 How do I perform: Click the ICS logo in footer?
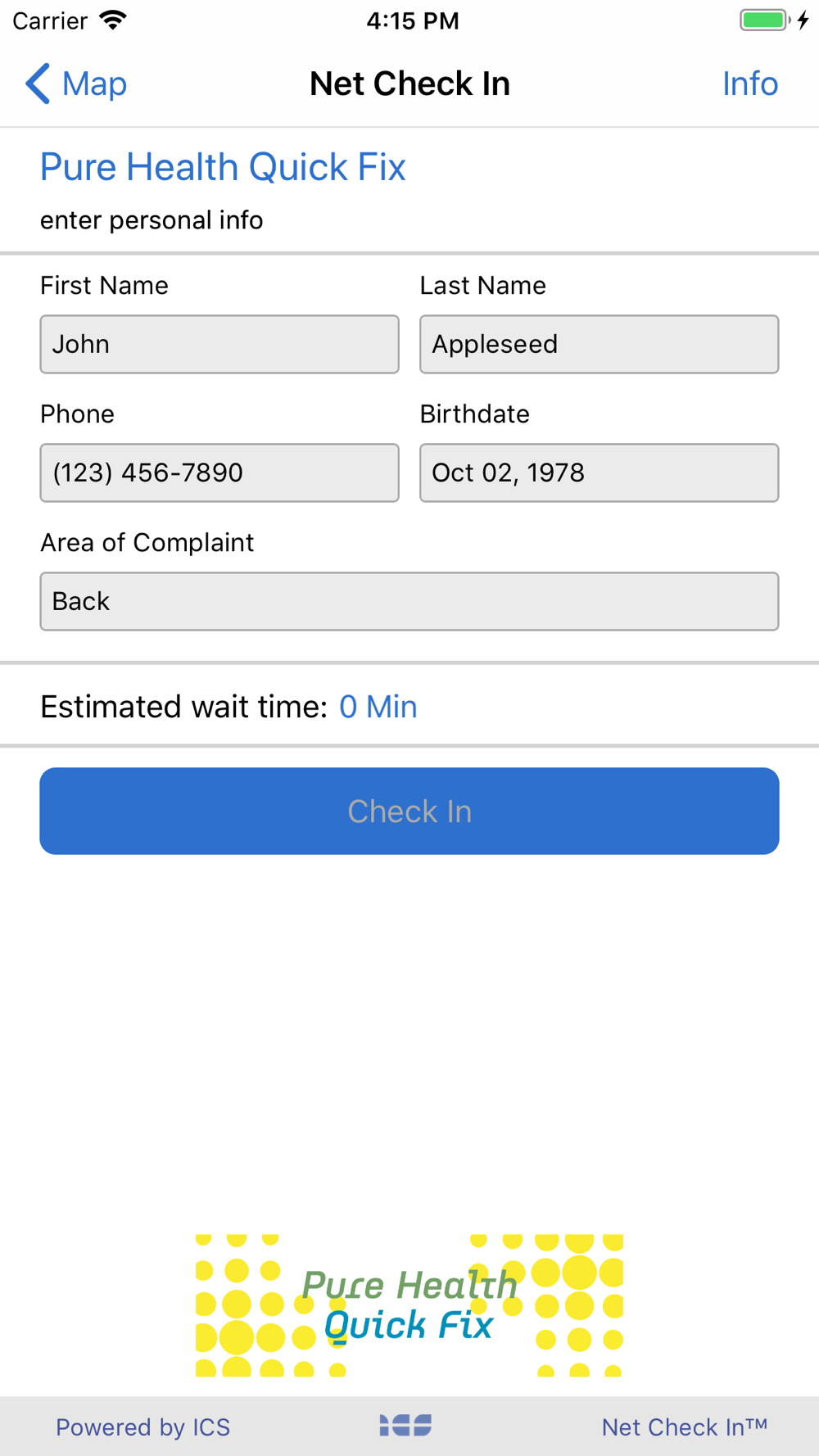pos(405,1426)
